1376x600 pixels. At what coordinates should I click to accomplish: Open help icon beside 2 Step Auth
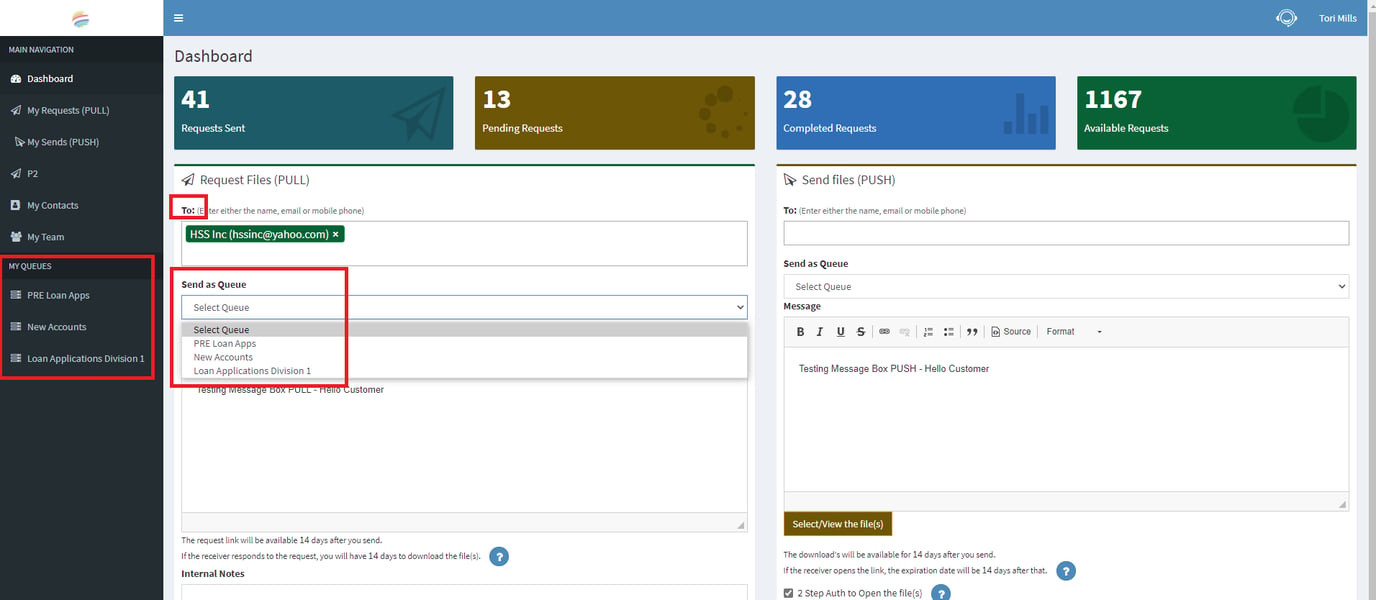pyautogui.click(x=940, y=593)
